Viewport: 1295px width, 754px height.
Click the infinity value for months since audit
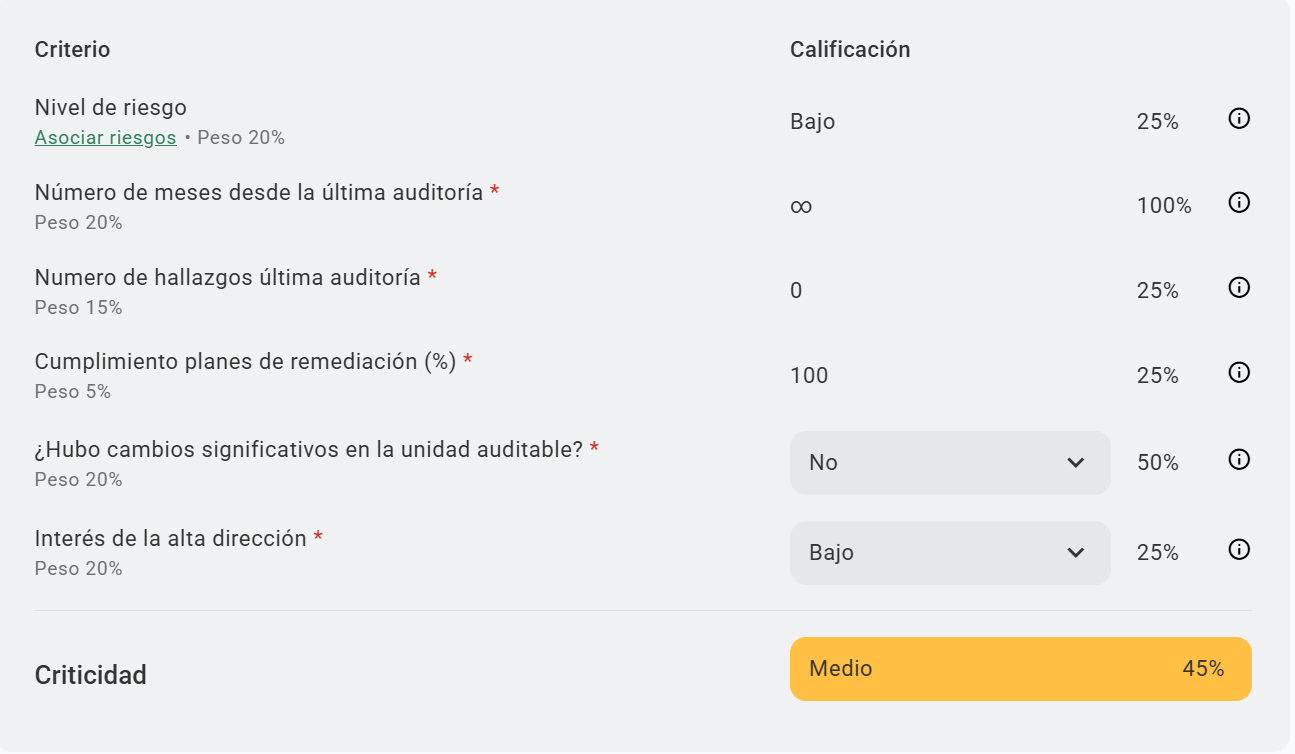(x=801, y=207)
